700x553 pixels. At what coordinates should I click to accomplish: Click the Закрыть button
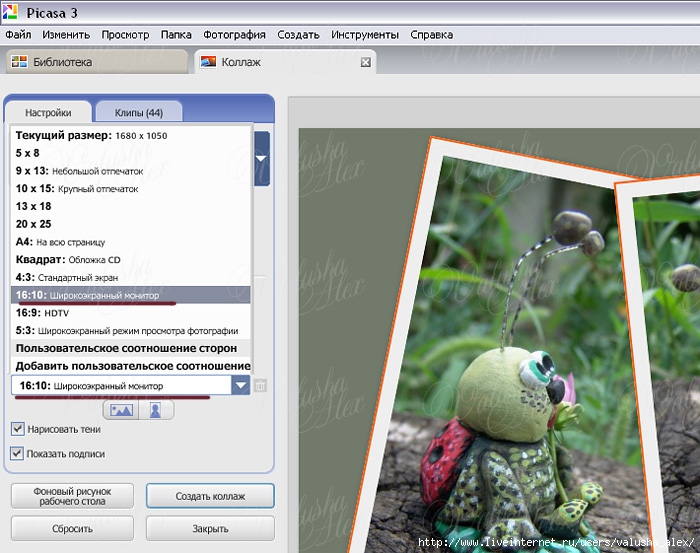[210, 528]
